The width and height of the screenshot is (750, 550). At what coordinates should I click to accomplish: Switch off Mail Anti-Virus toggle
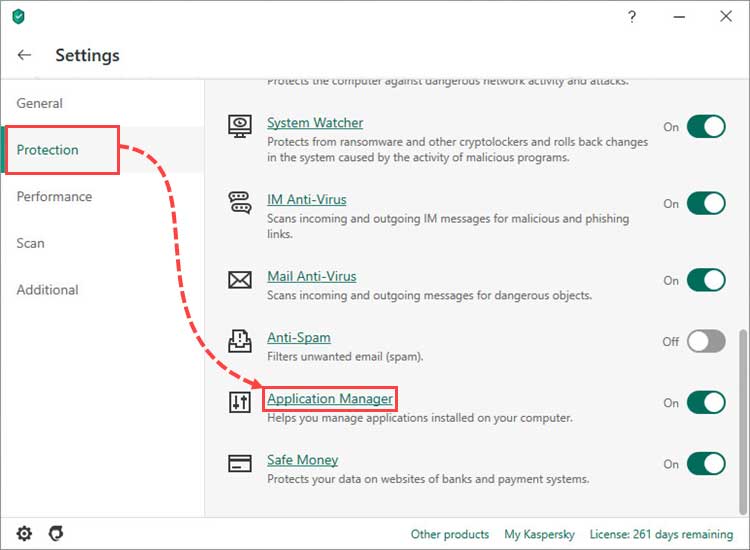pos(706,280)
